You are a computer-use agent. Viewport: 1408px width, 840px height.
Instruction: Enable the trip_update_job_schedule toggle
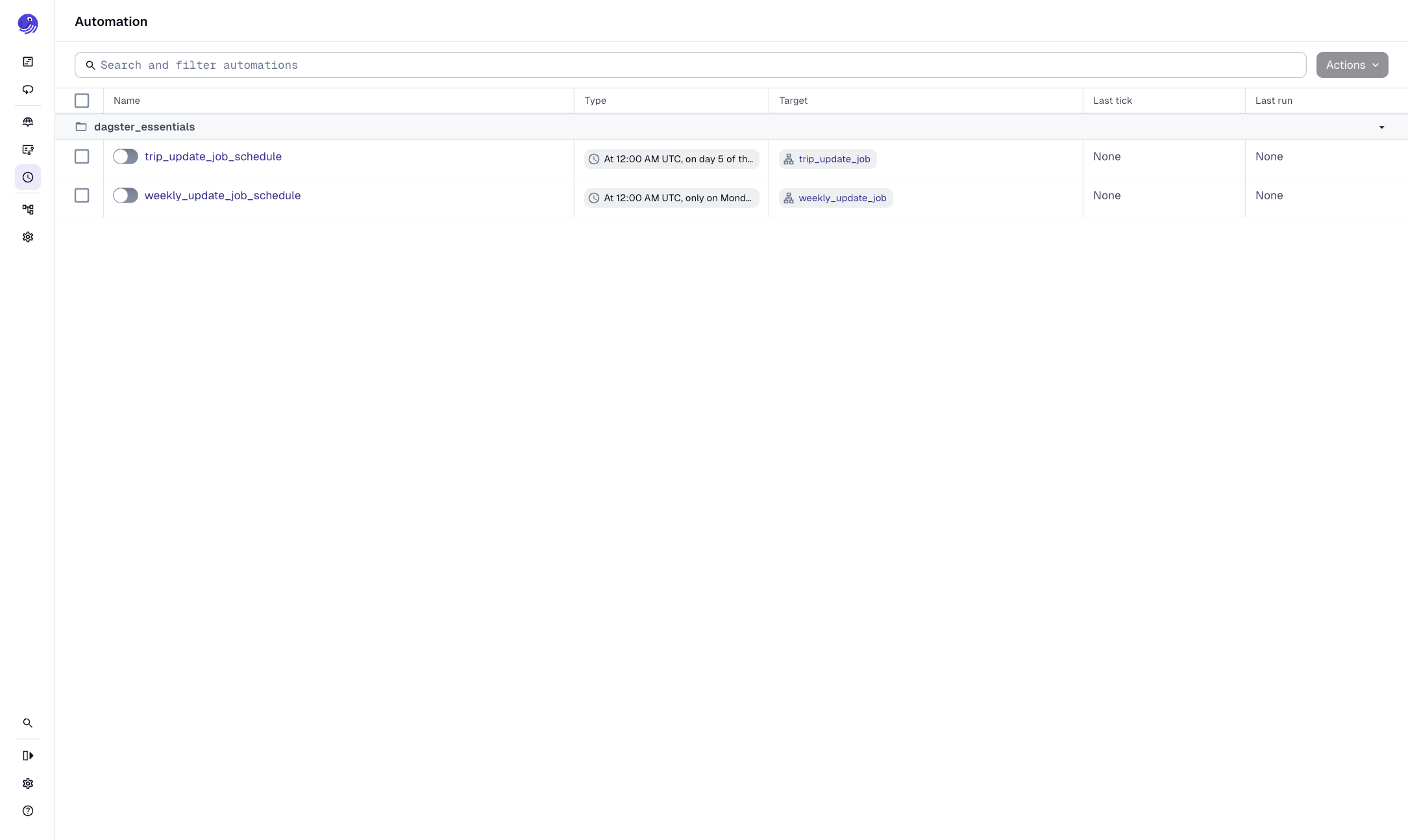point(125,156)
